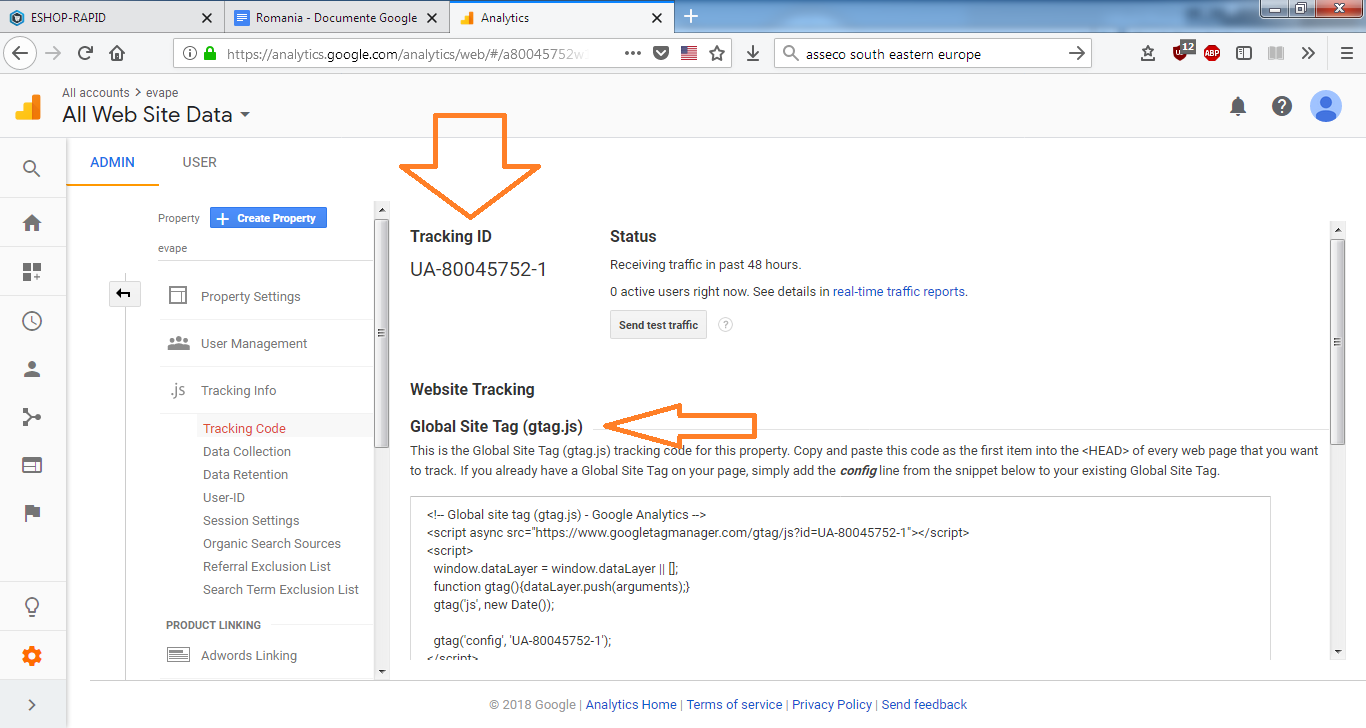Open Customization dashboards icon in sidebar
This screenshot has width=1366, height=728.
tap(32, 272)
